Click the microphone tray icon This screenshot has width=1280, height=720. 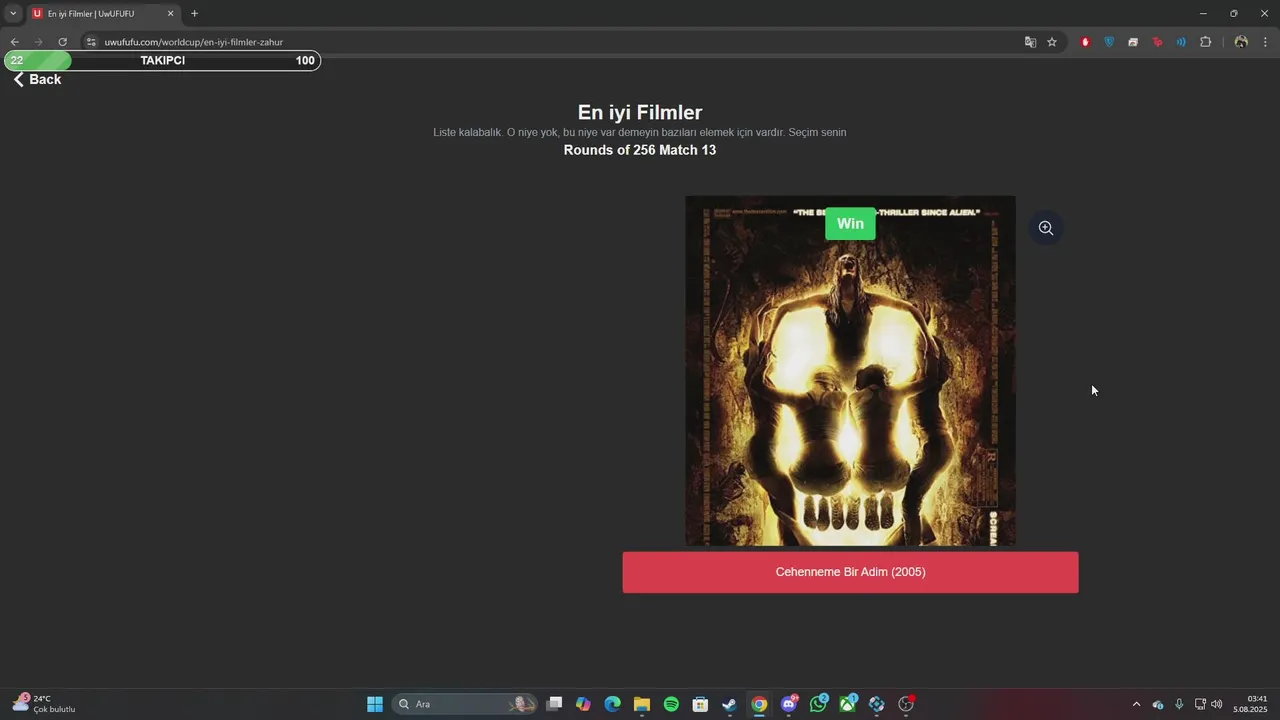(1179, 704)
